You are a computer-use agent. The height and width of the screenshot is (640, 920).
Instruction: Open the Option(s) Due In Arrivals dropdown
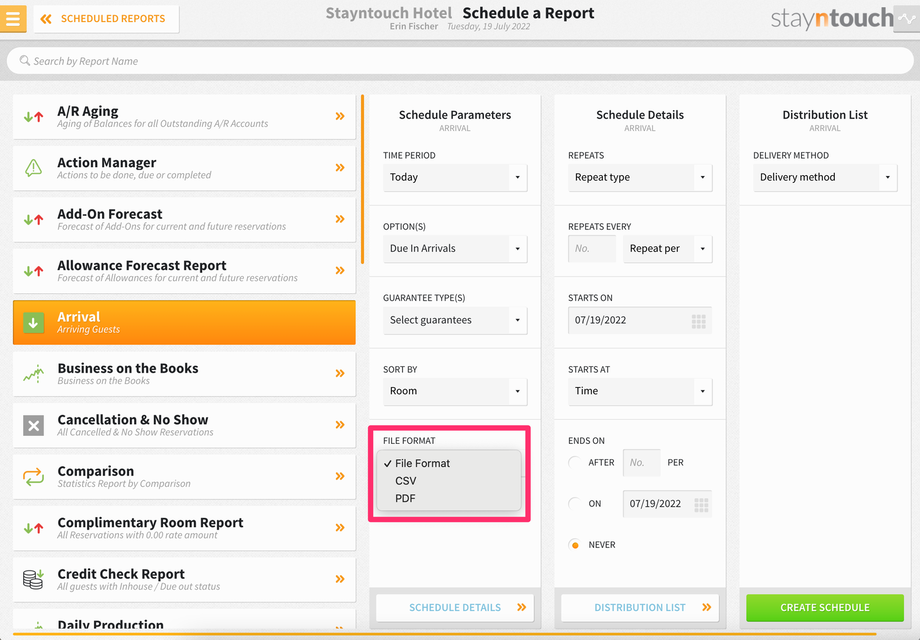(x=455, y=249)
